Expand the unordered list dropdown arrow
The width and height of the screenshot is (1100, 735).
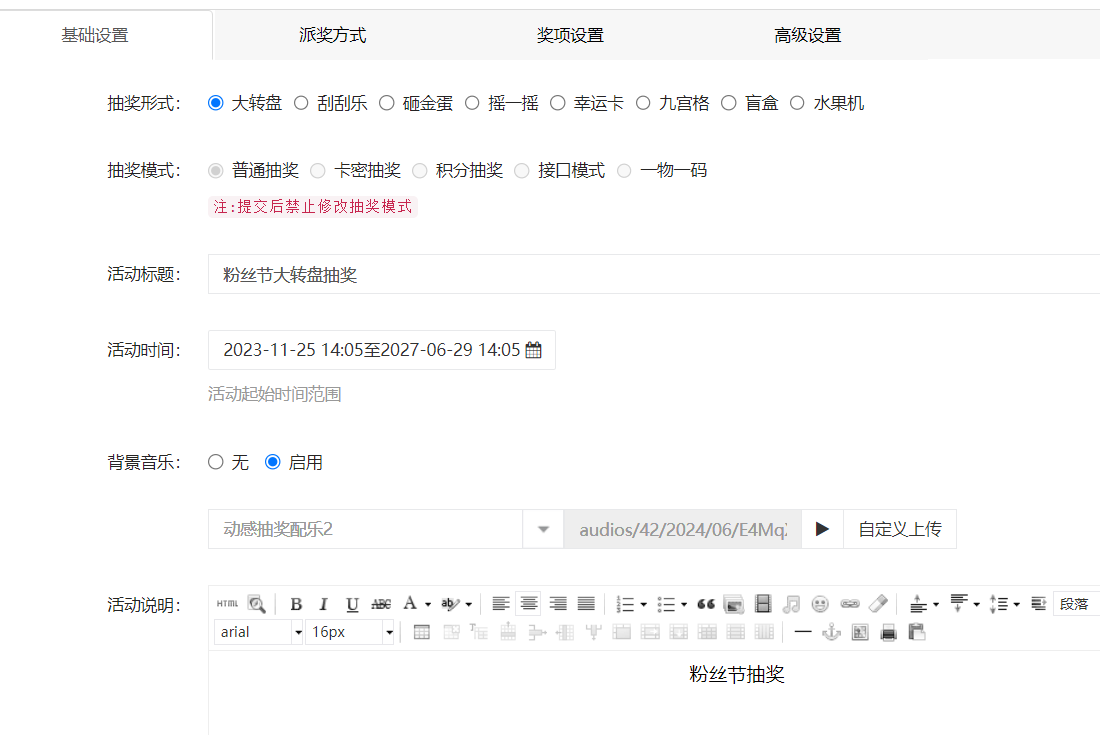coord(684,605)
